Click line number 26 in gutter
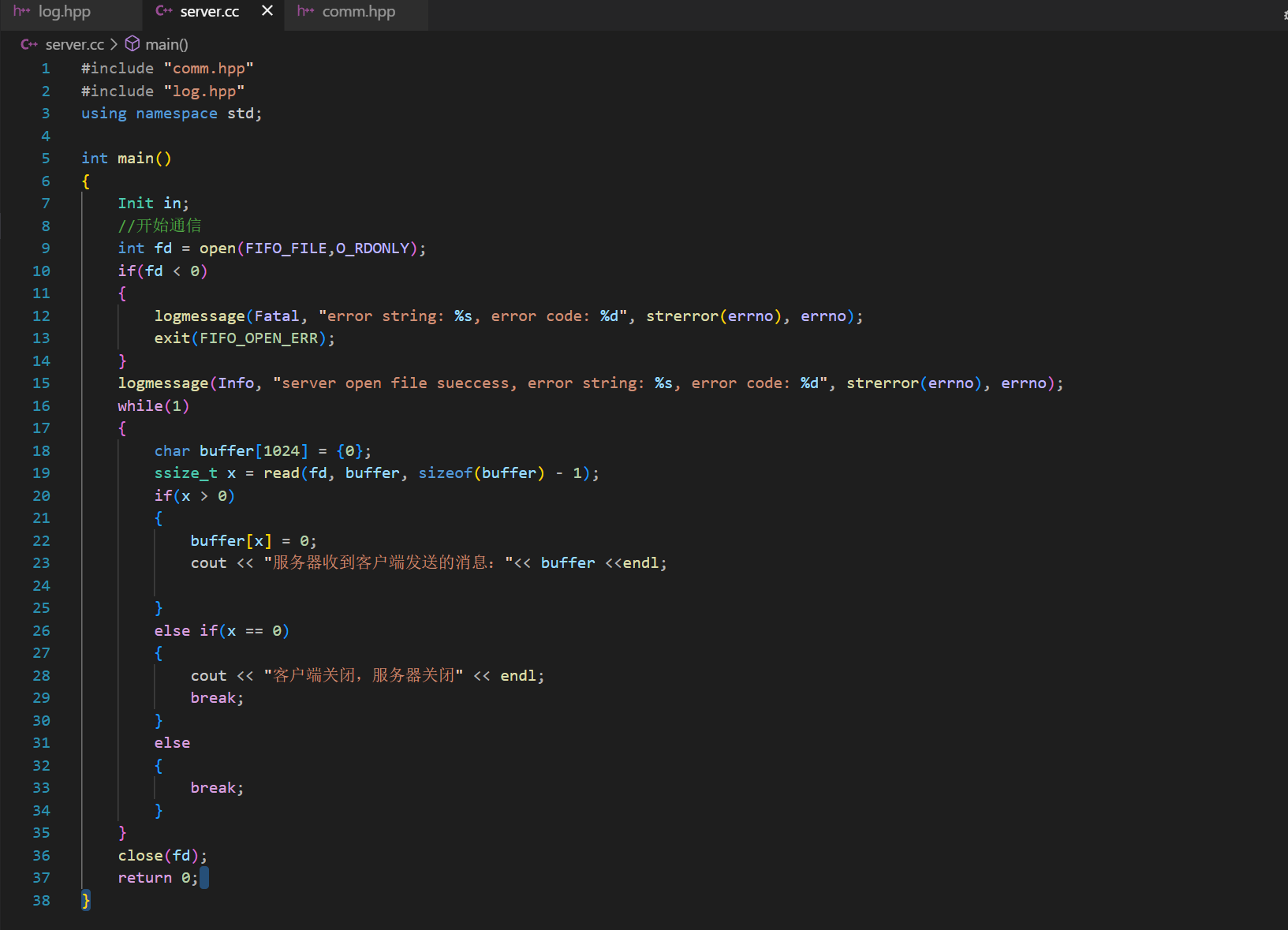The image size is (1288, 930). tap(41, 631)
